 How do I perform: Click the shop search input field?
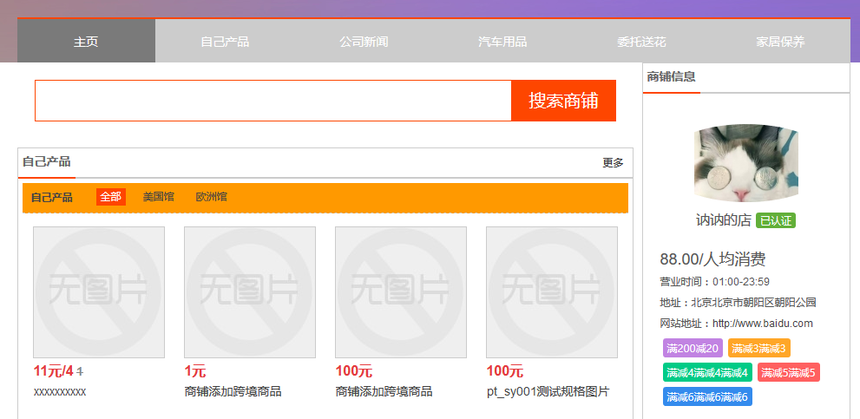pos(273,101)
